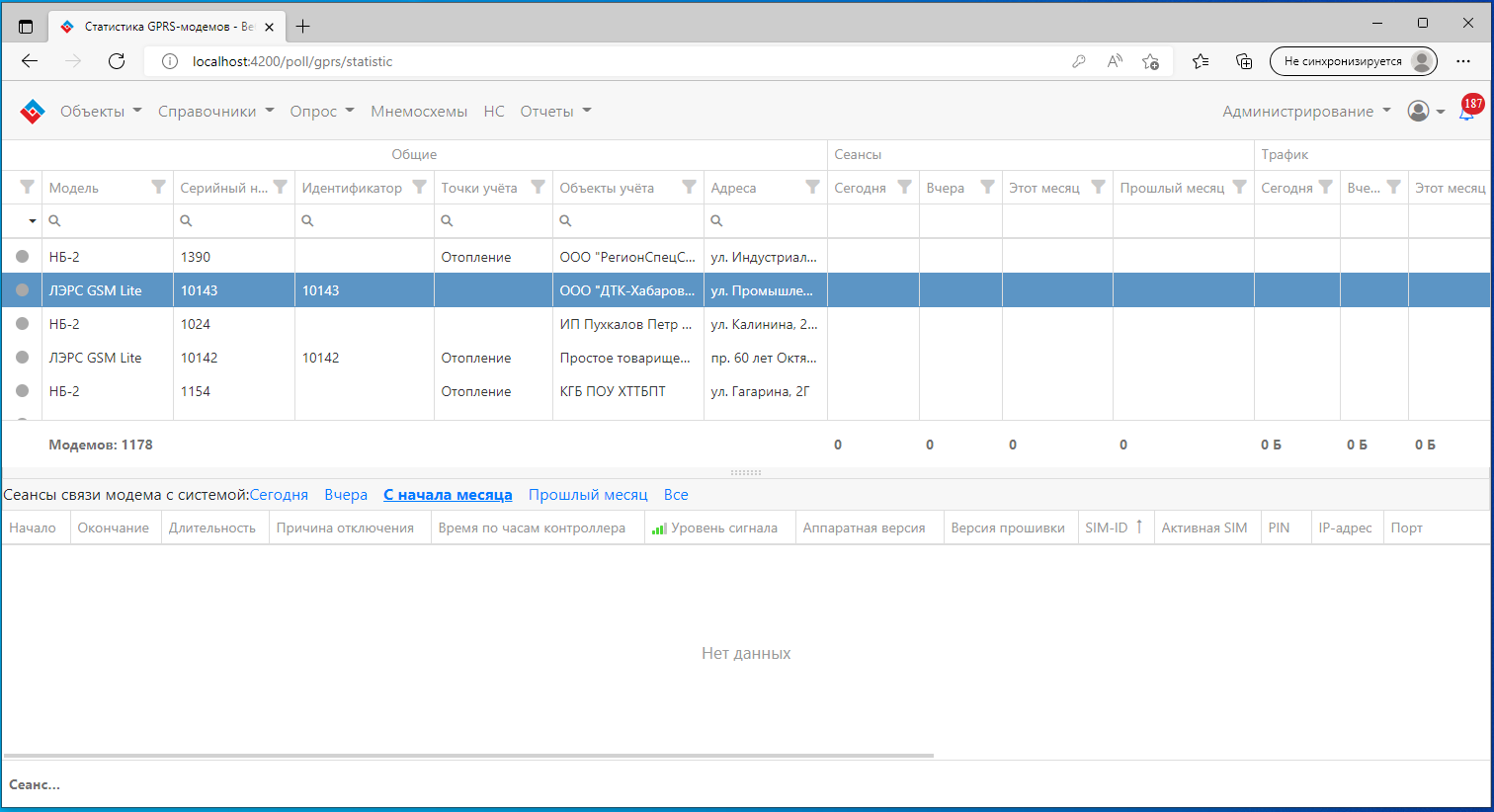Screen dimensions: 1494x812
Task: Refresh the page with the browser reload button
Action: point(117,61)
